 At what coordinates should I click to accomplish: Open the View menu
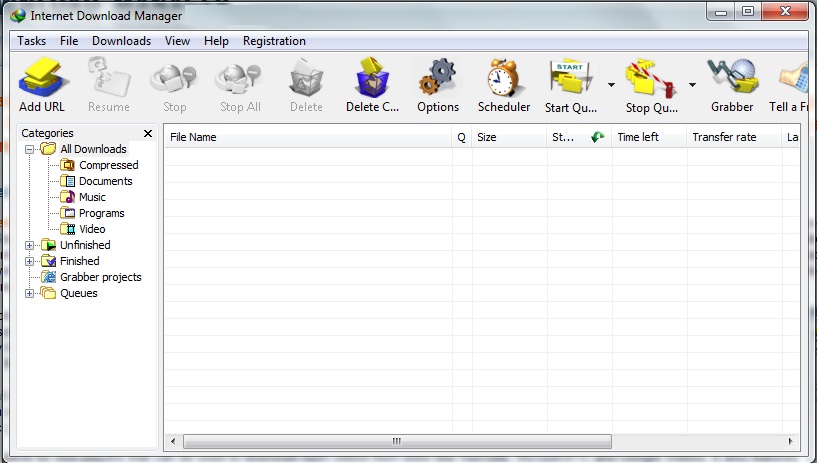click(x=177, y=41)
